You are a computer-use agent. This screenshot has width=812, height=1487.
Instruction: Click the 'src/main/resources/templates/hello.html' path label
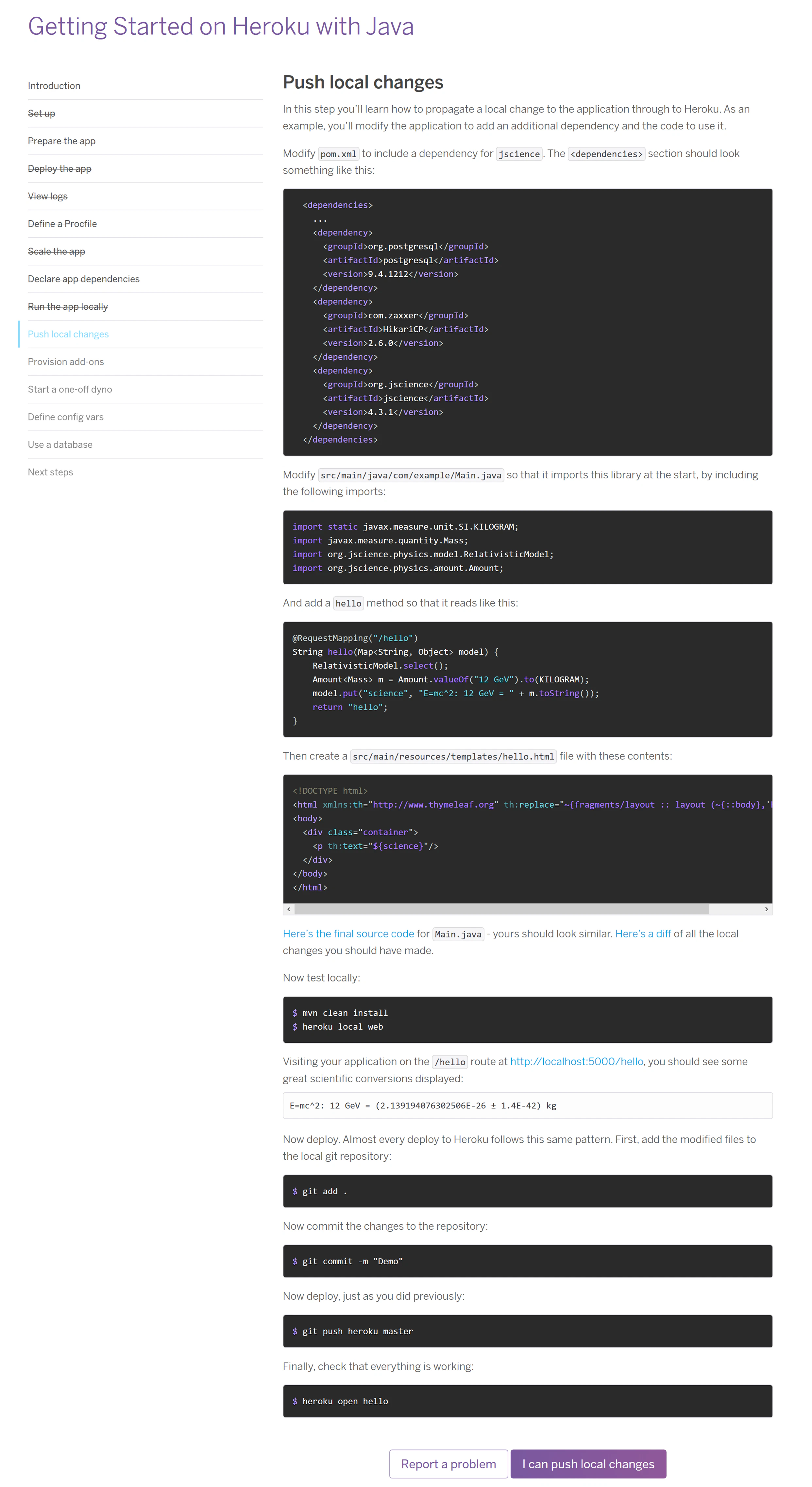point(454,757)
